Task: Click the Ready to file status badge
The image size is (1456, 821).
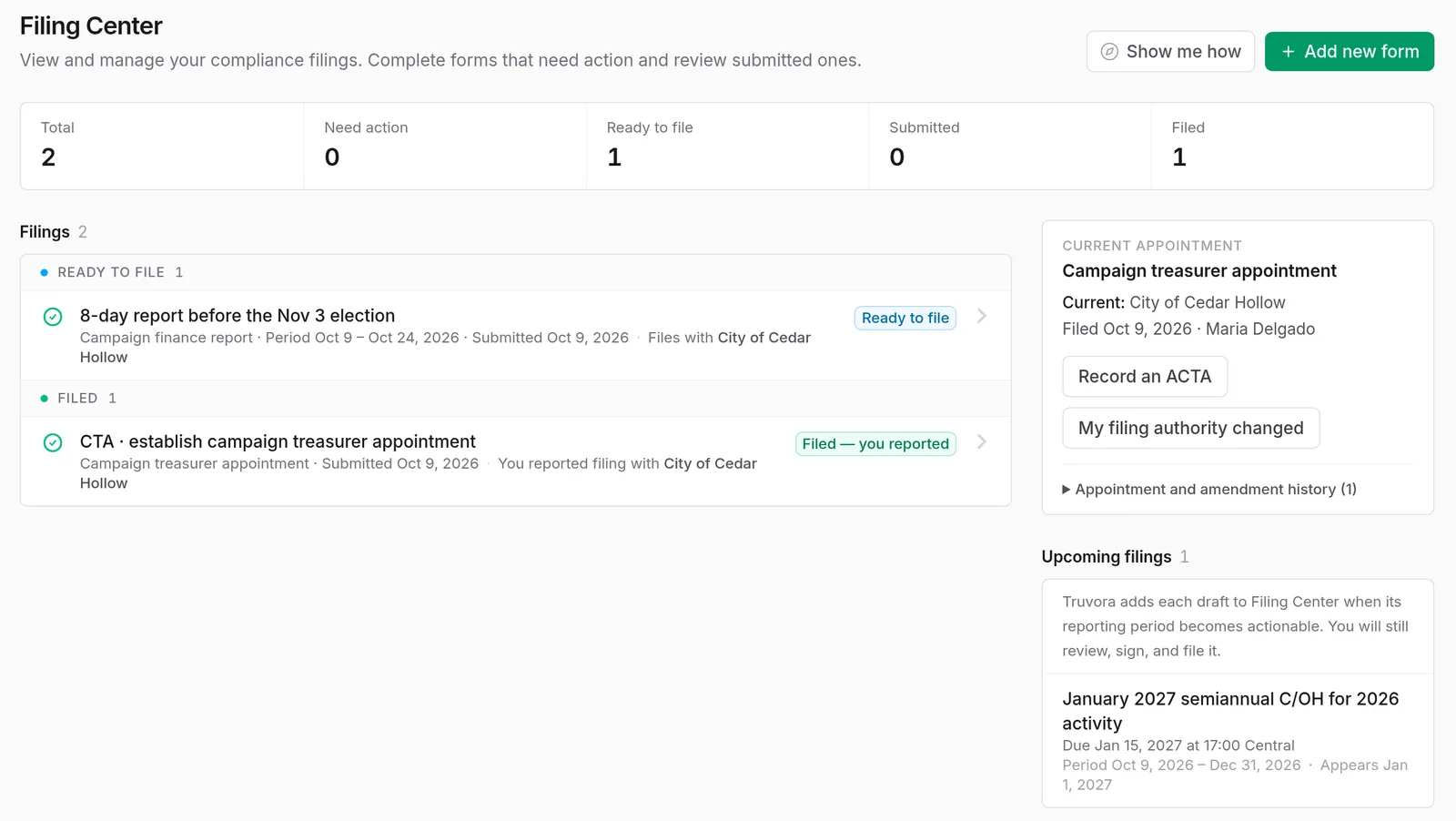Action: click(905, 318)
